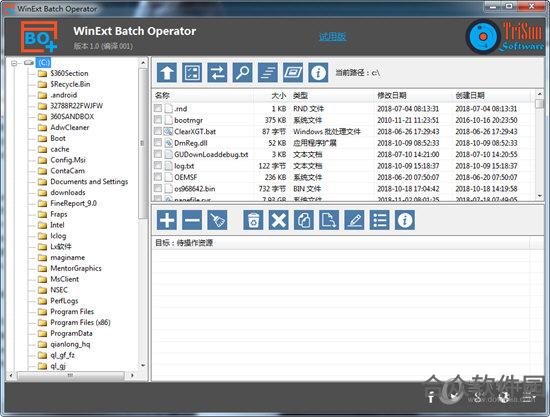Click the rename pencil icon
This screenshot has height=417, width=550.
tap(354, 220)
